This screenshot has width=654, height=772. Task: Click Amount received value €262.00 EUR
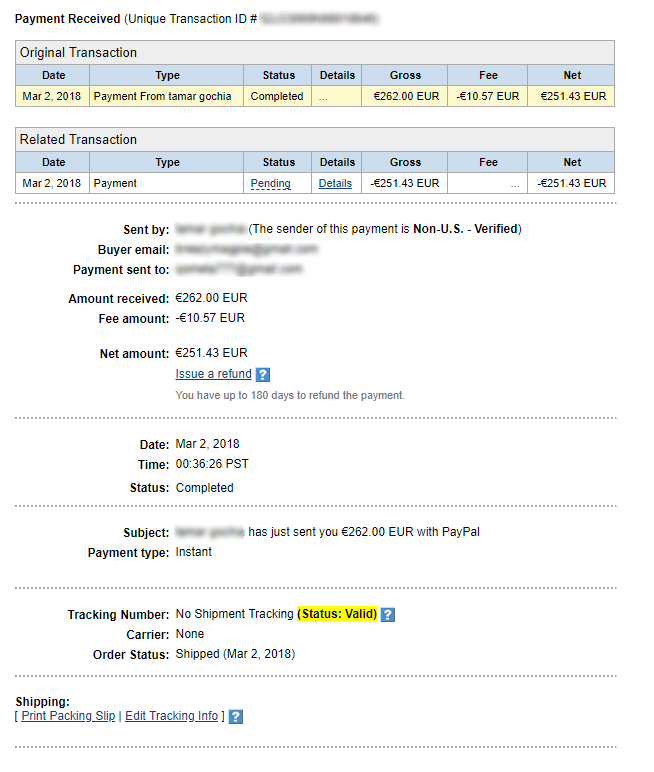coord(212,298)
